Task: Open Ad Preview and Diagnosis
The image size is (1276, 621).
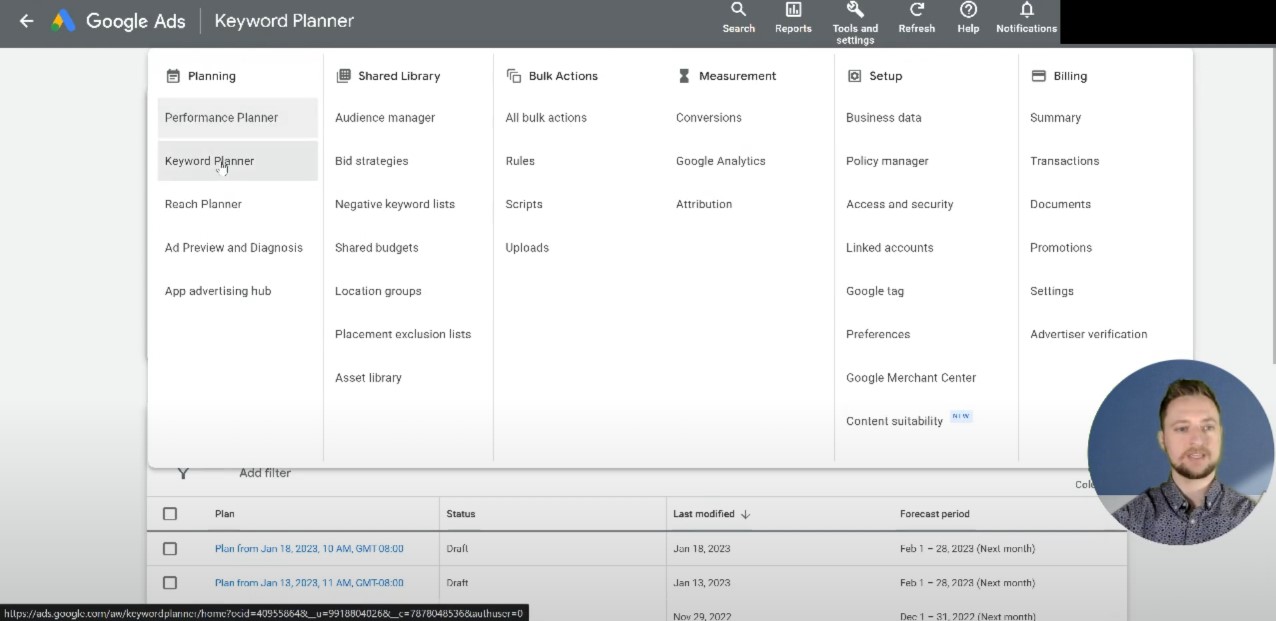Action: point(234,248)
